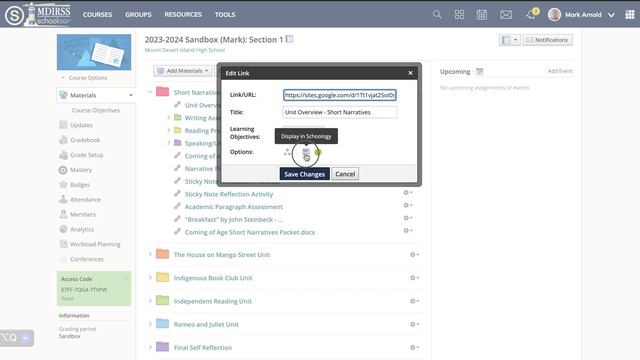Open gear menu for Sticky Note Reflection Activity
This screenshot has height=360, width=640.
[x=408, y=192]
